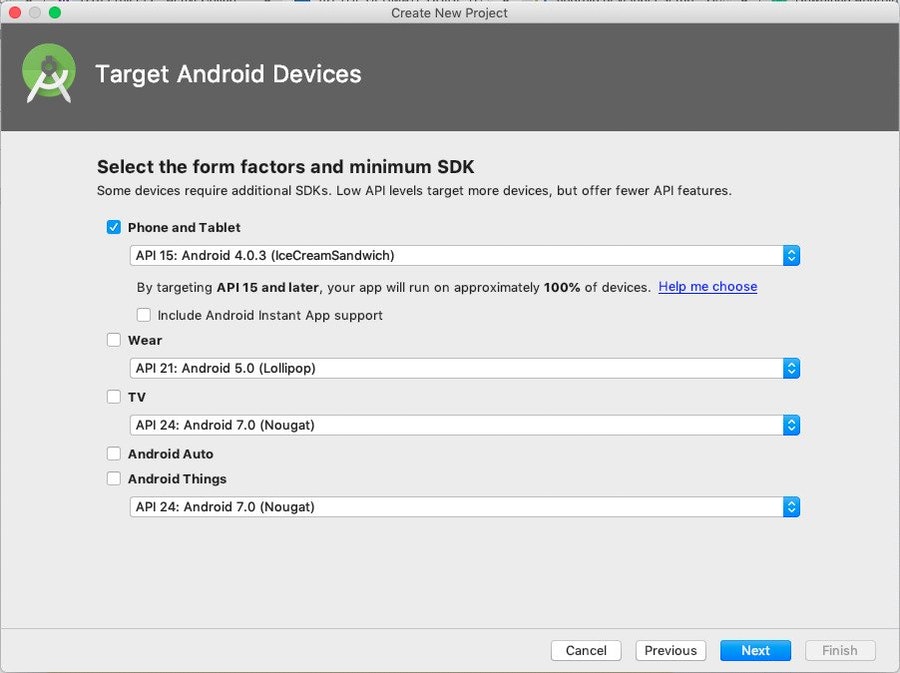Click the Help me choose link
Image resolution: width=900 pixels, height=673 pixels.
[x=707, y=287]
